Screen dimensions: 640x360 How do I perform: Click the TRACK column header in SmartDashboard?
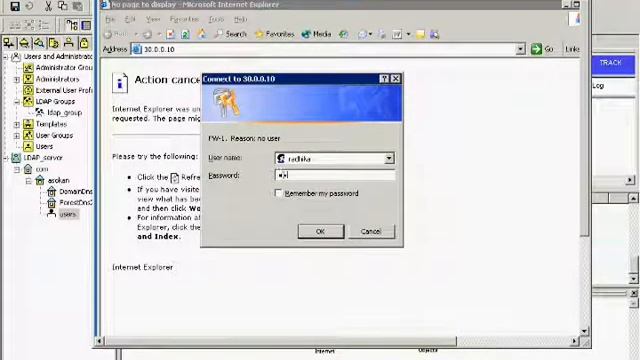click(x=613, y=64)
